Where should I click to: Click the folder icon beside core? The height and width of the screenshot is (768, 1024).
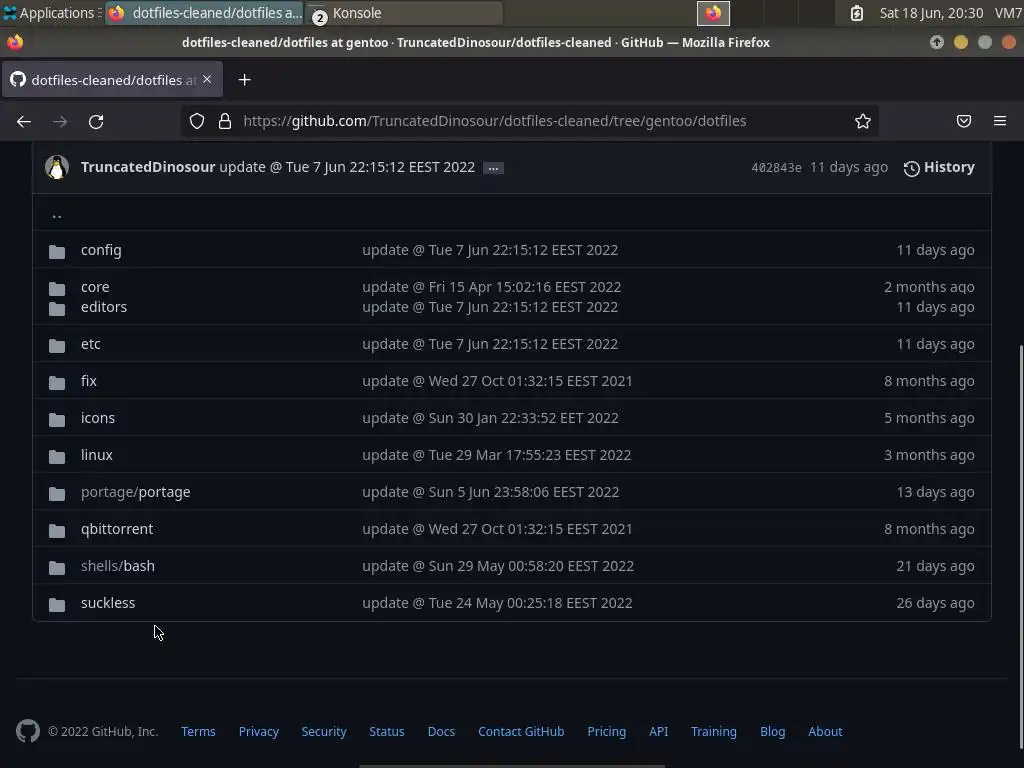pos(57,288)
